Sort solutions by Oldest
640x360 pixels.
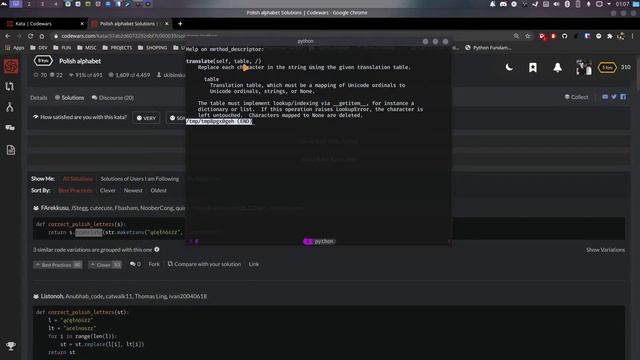click(x=158, y=190)
